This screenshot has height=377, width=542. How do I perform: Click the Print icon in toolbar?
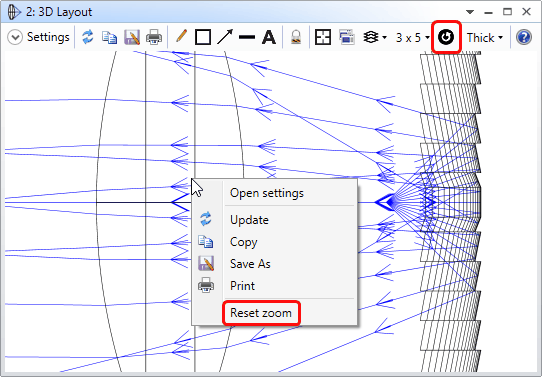coord(154,37)
